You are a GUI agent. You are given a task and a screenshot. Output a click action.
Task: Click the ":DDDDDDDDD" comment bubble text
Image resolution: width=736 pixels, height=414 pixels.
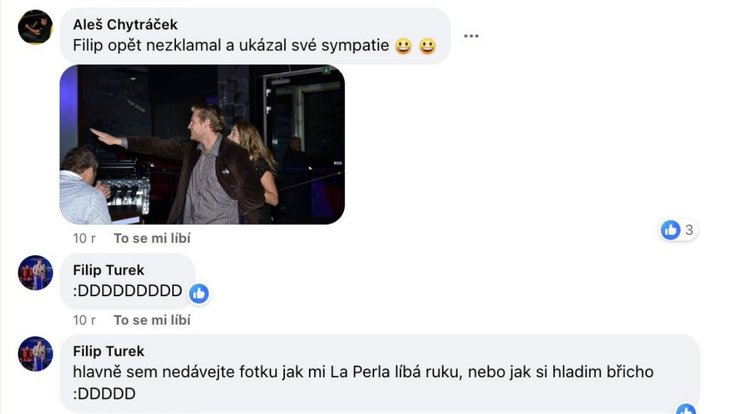[127, 291]
